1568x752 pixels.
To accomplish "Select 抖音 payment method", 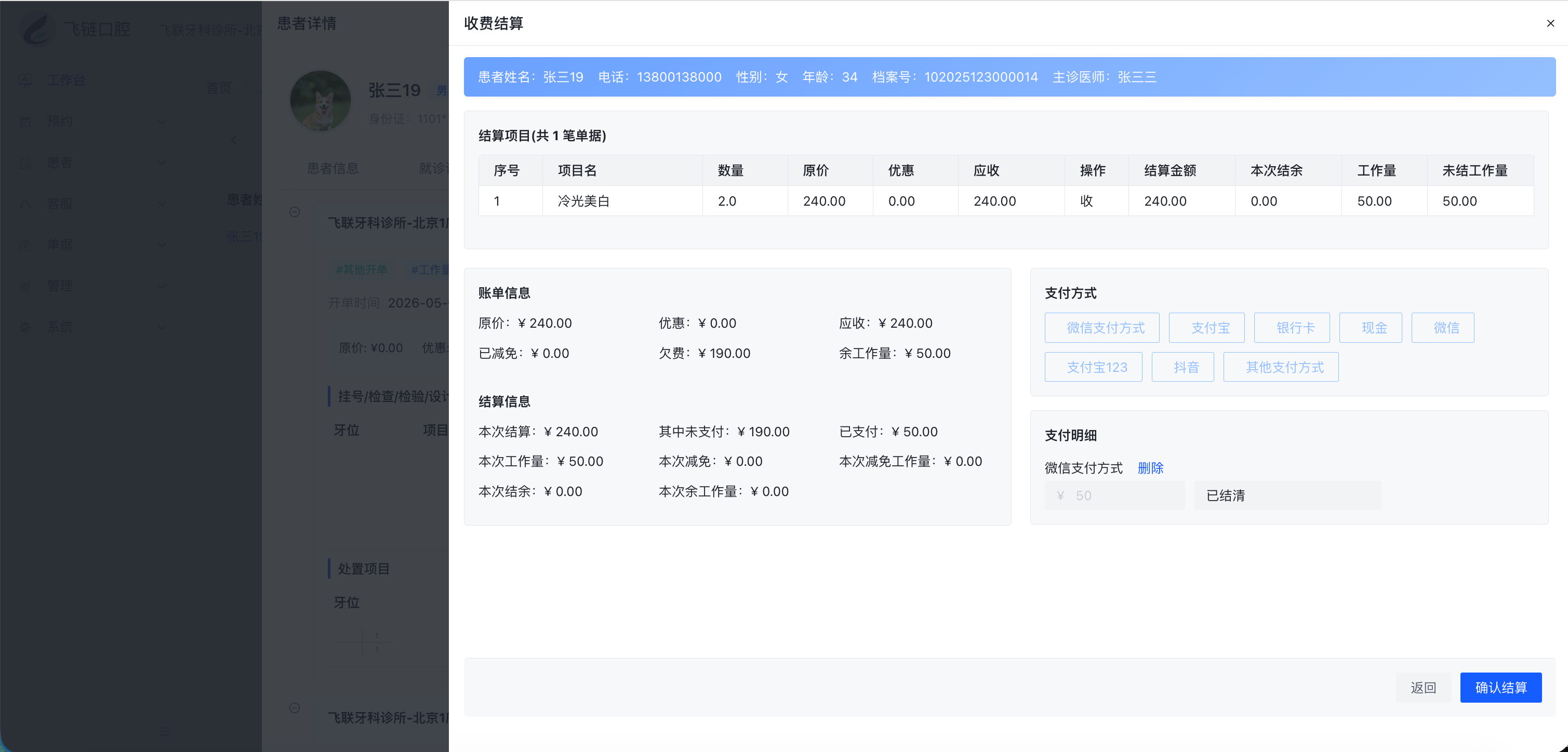I will (1182, 367).
